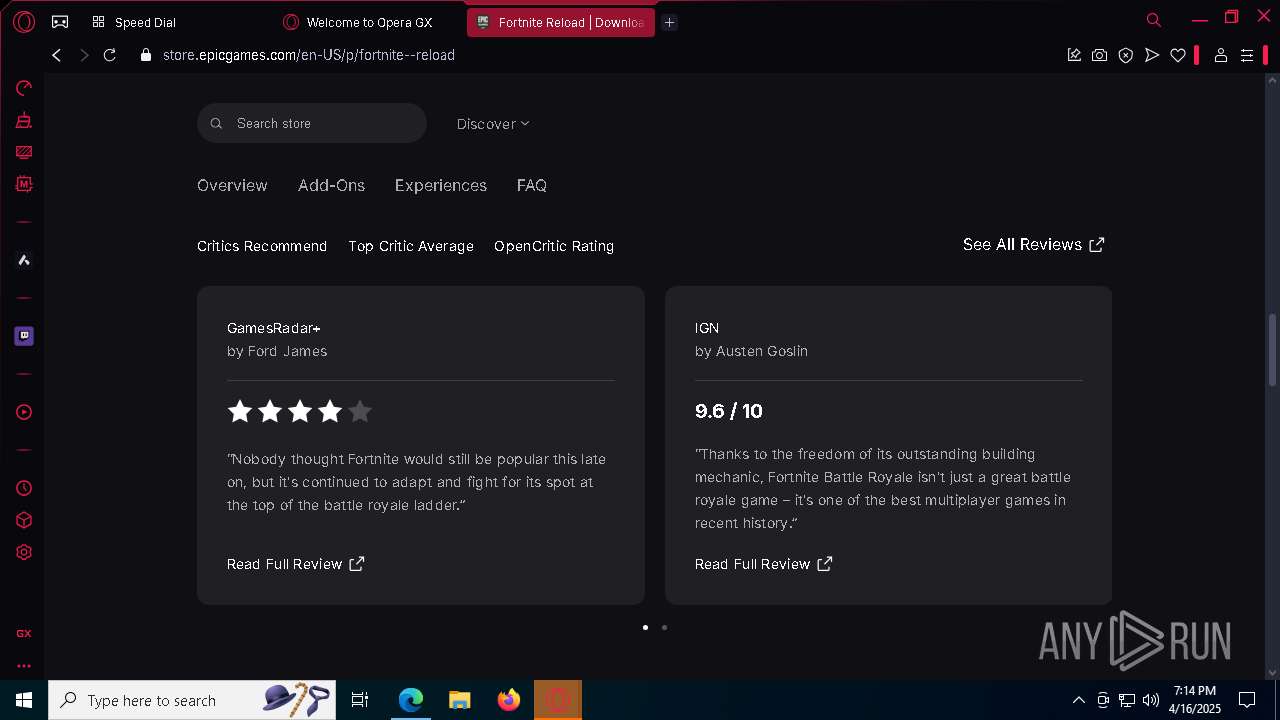Open GX Control speedometer icon in sidebar
This screenshot has width=1280, height=720.
(24, 88)
